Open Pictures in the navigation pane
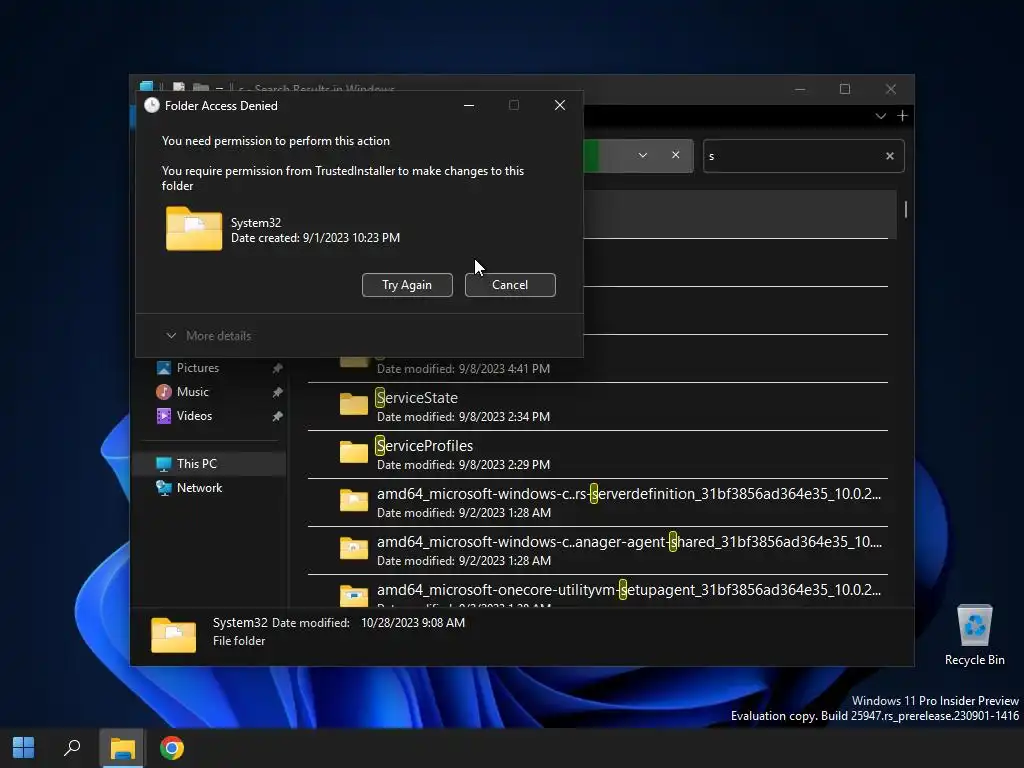The height and width of the screenshot is (768, 1024). pyautogui.click(x=198, y=368)
